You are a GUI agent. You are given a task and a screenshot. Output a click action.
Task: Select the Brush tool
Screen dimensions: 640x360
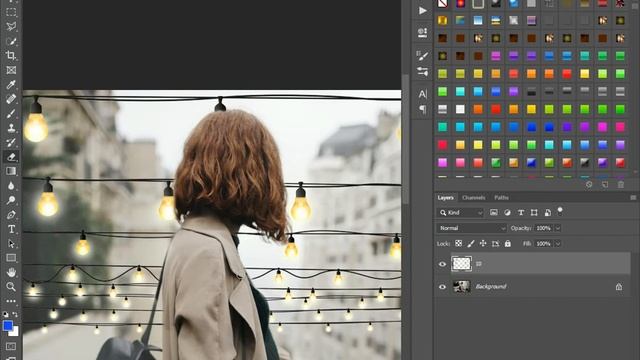pyautogui.click(x=11, y=113)
